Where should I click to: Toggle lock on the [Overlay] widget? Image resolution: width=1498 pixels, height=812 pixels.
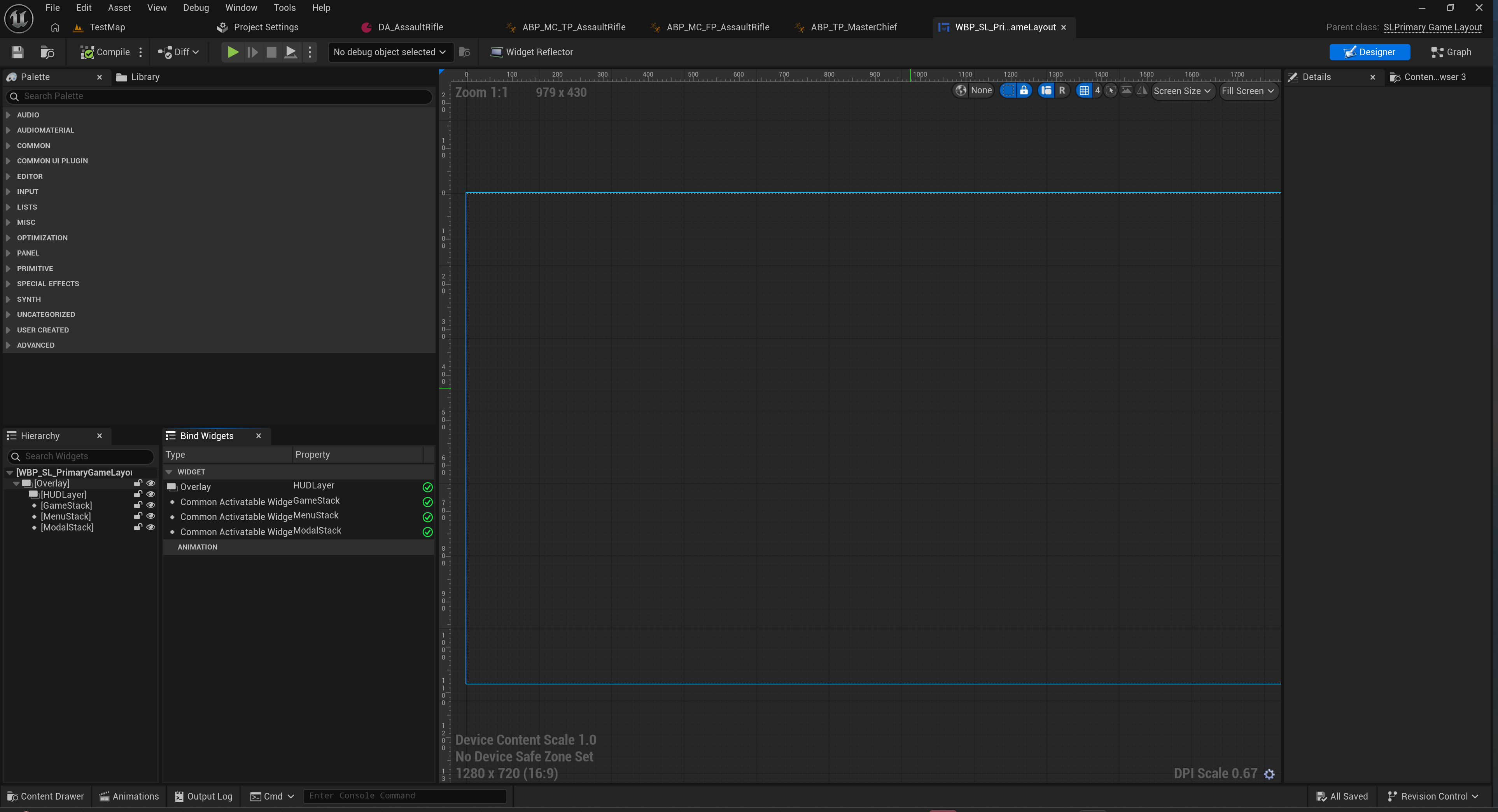(138, 483)
